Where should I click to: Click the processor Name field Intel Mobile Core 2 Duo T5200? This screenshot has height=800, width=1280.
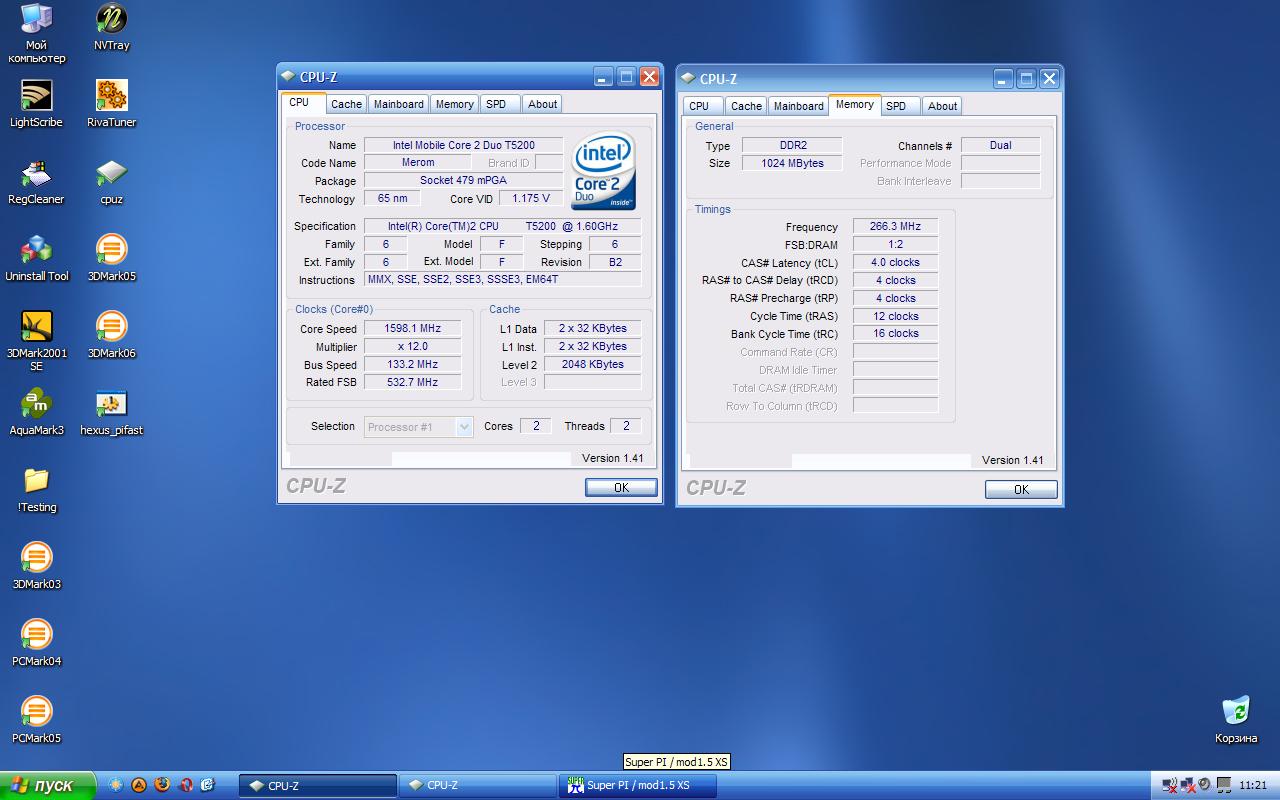(x=463, y=145)
